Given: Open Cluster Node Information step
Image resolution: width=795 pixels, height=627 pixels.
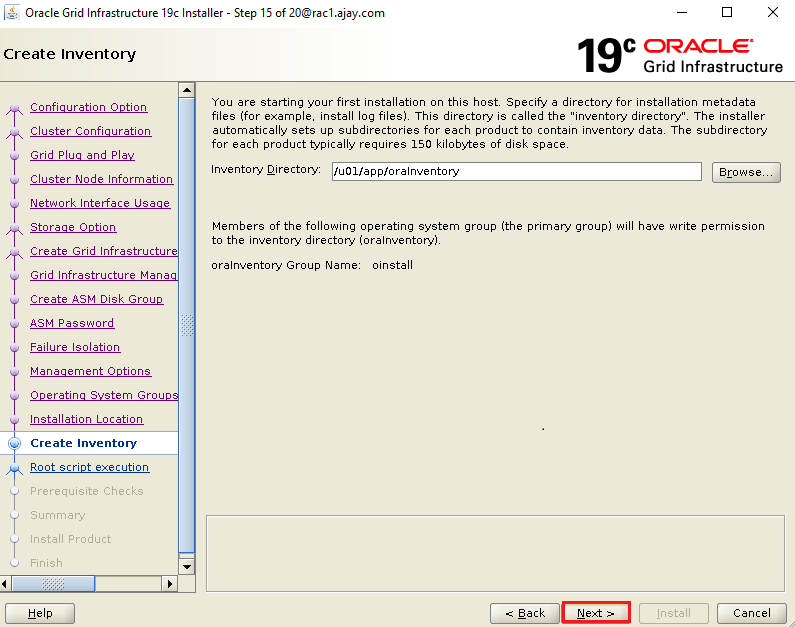Looking at the screenshot, I should click(x=101, y=179).
